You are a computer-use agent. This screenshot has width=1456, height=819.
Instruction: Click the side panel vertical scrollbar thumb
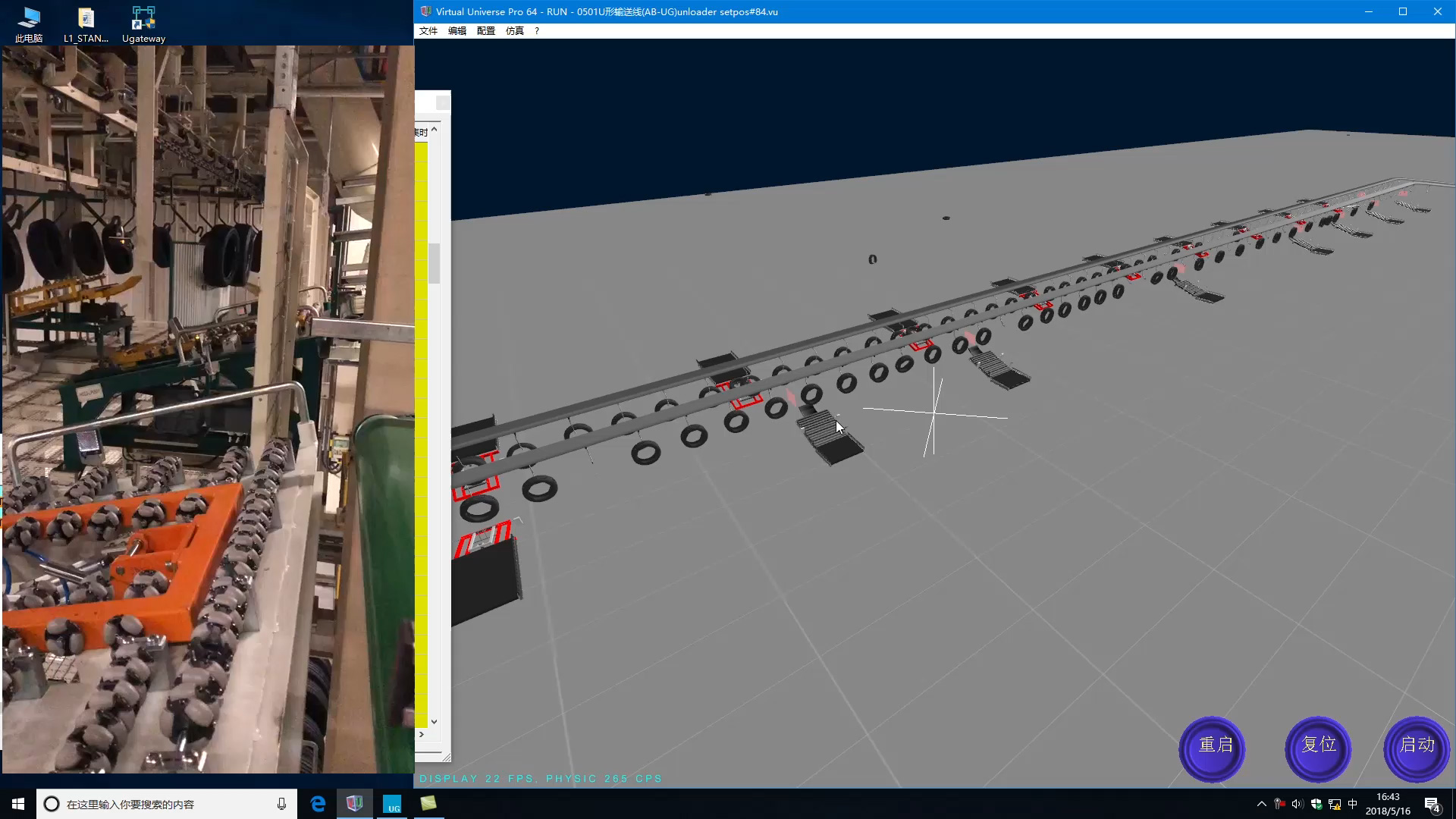pyautogui.click(x=434, y=263)
